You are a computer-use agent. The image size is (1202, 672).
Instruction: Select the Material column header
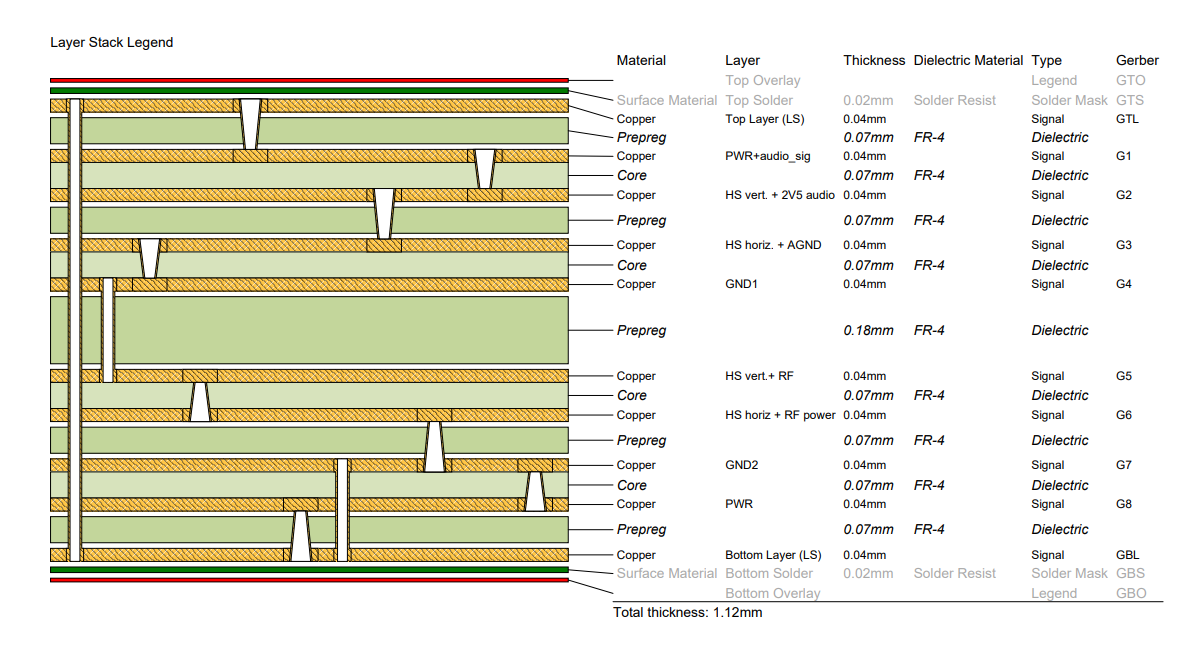coord(641,61)
